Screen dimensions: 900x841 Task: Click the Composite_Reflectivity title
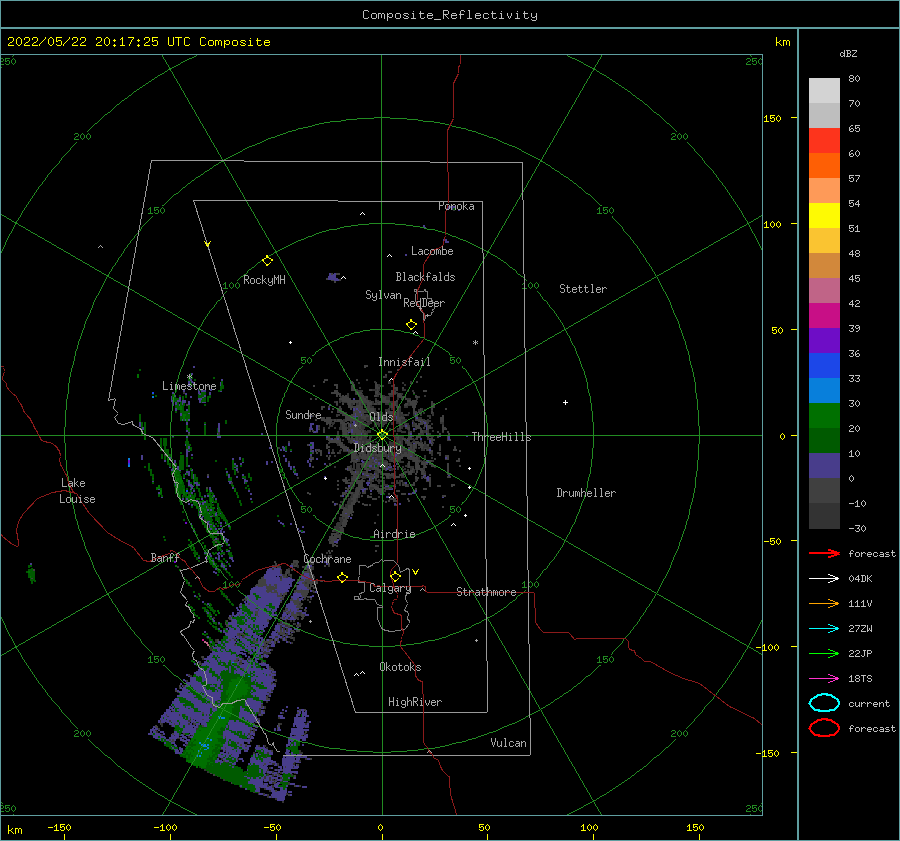pos(450,15)
